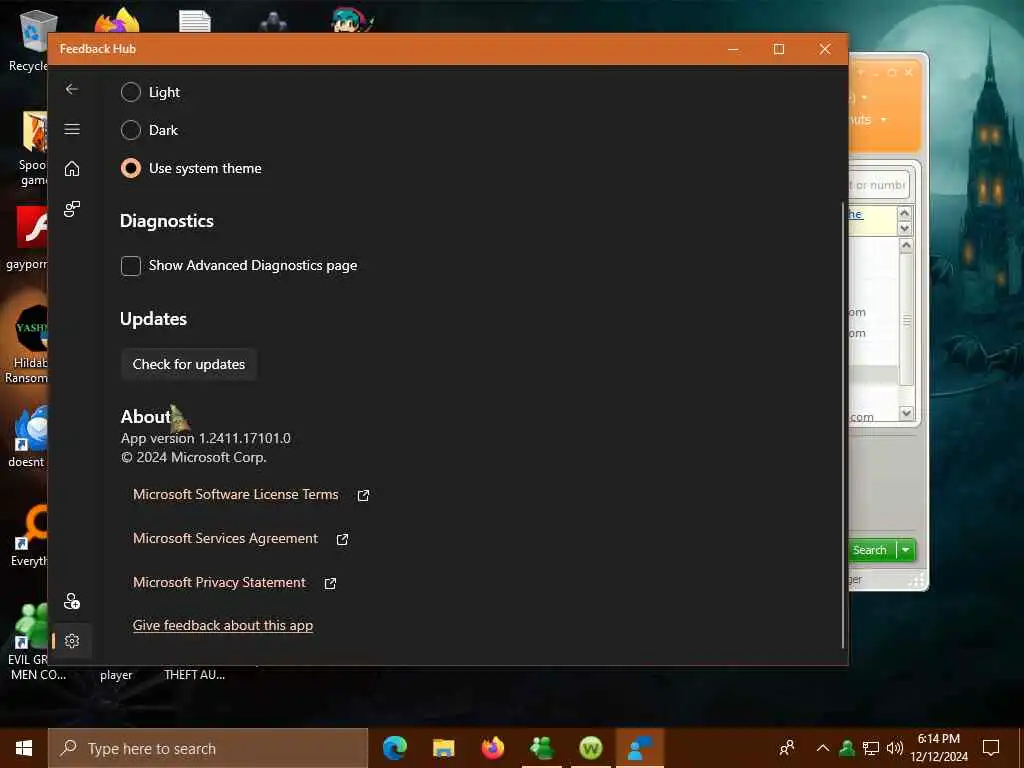The width and height of the screenshot is (1024, 768).
Task: Select the Recycle Bin desktop icon
Action: click(x=29, y=42)
